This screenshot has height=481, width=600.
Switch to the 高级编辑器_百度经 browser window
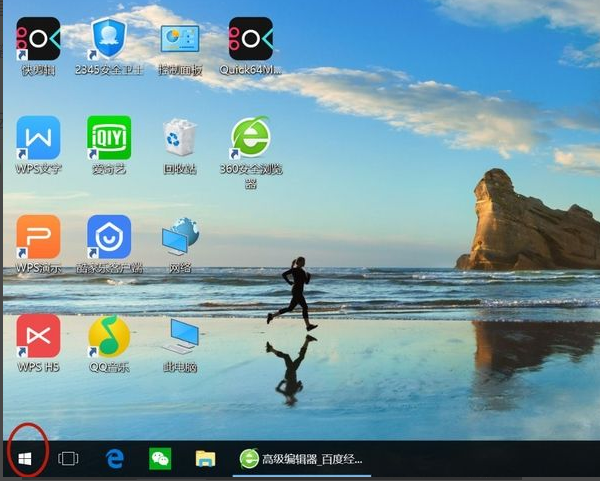303,459
